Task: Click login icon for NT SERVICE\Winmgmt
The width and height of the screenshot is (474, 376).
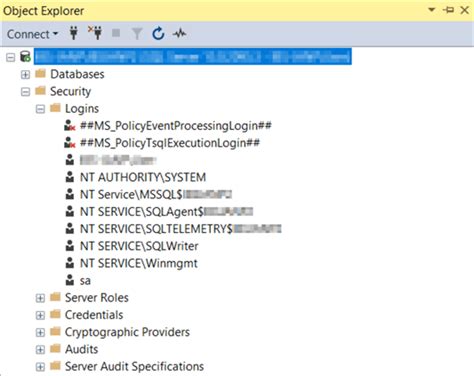Action: (x=70, y=263)
